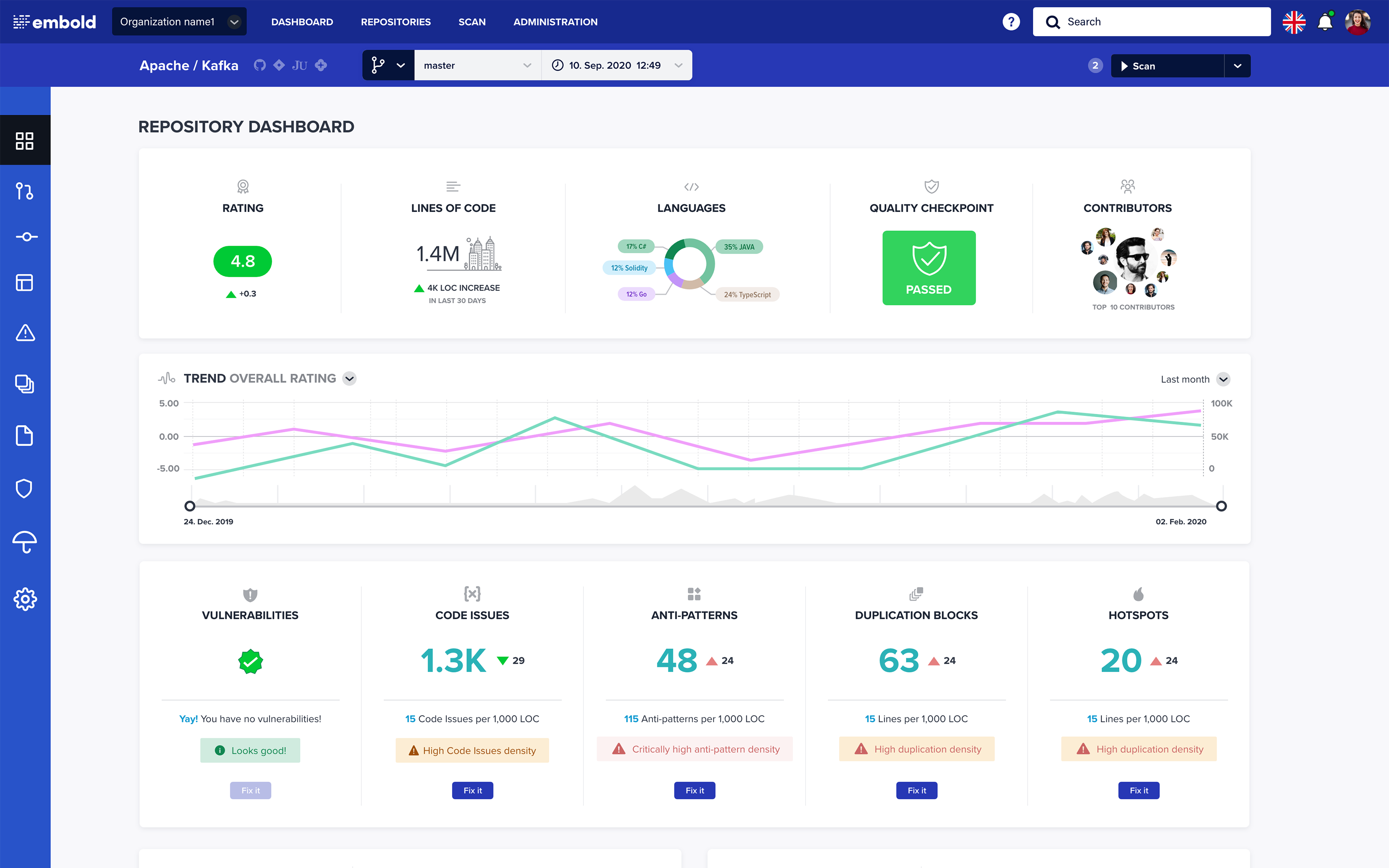Click the PASSED quality checkpoint badge

pyautogui.click(x=928, y=268)
